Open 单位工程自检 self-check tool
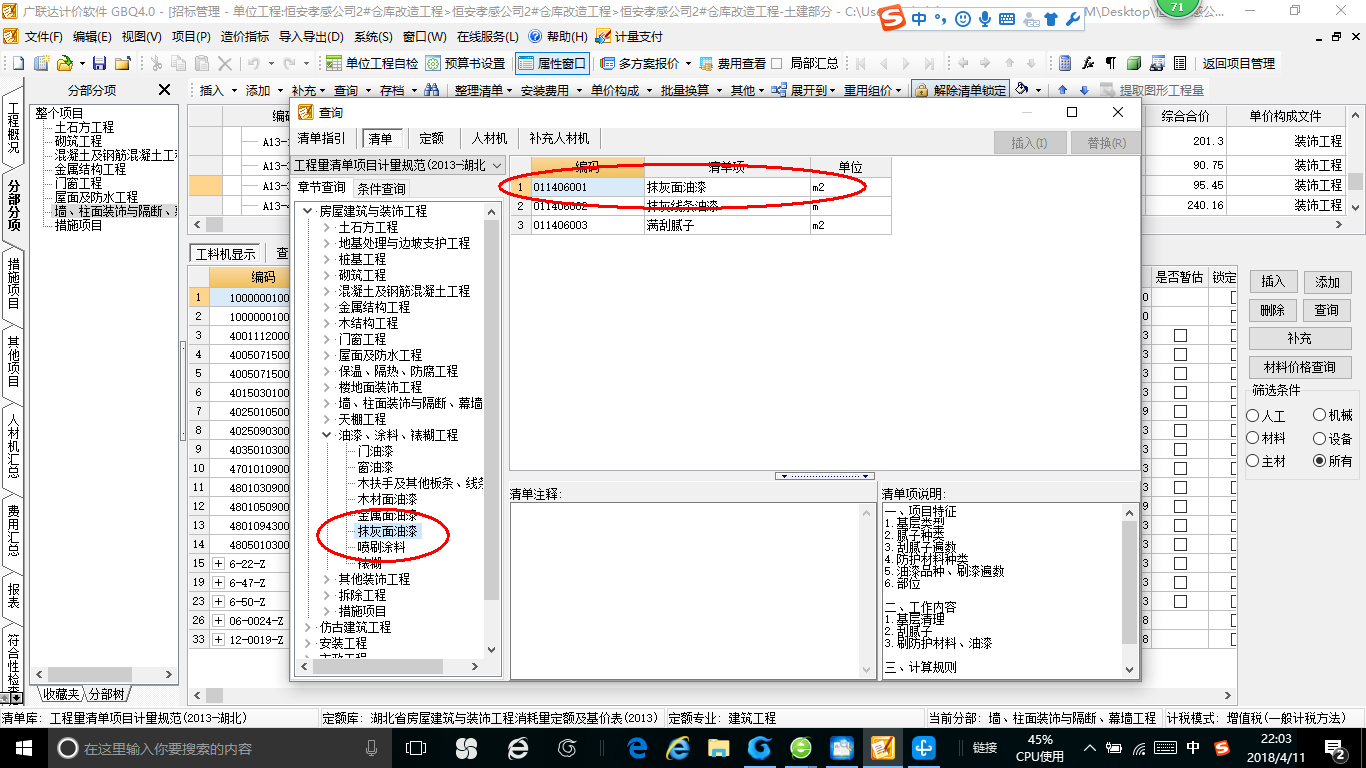 [372, 63]
